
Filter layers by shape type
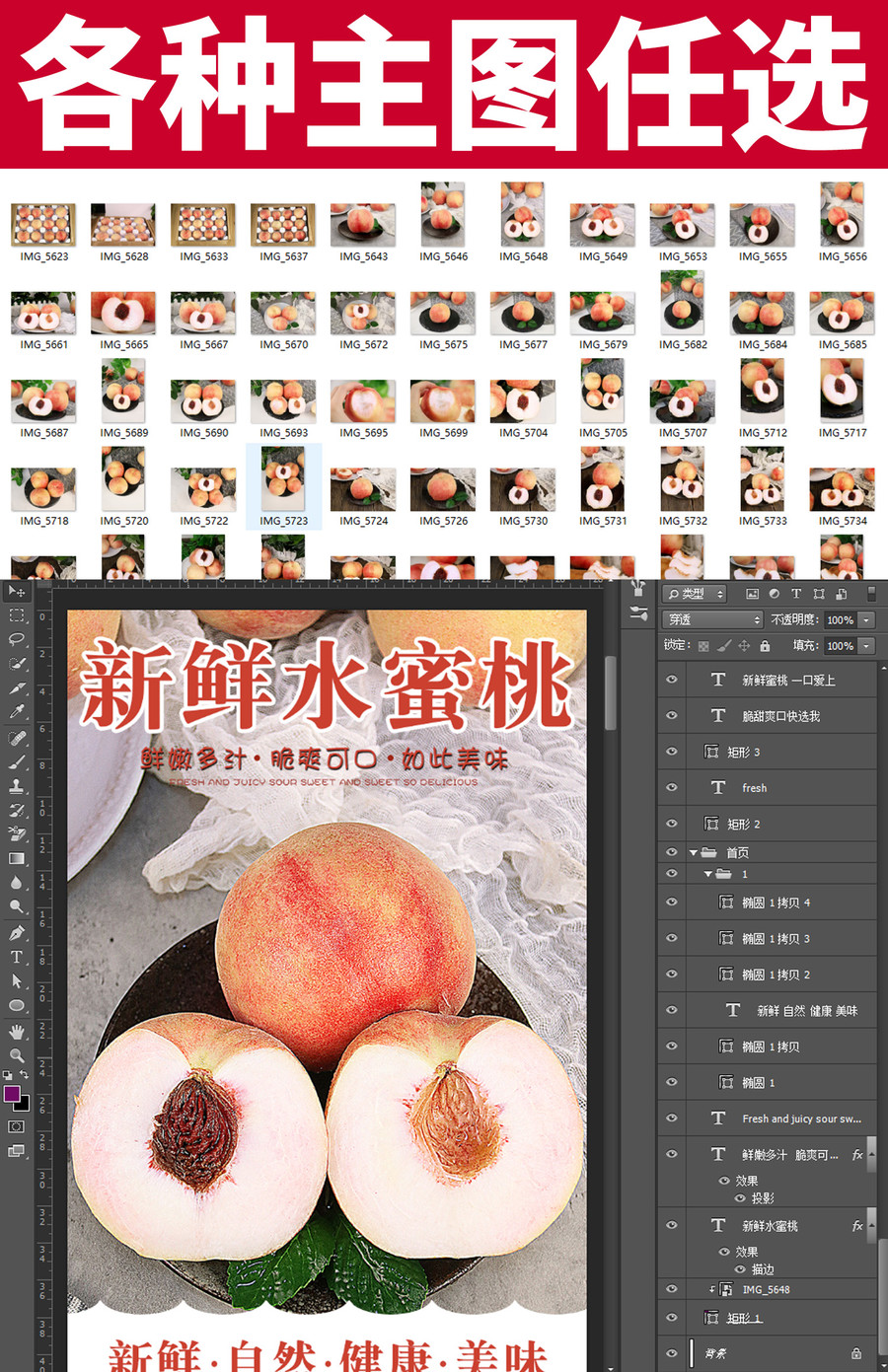819,594
